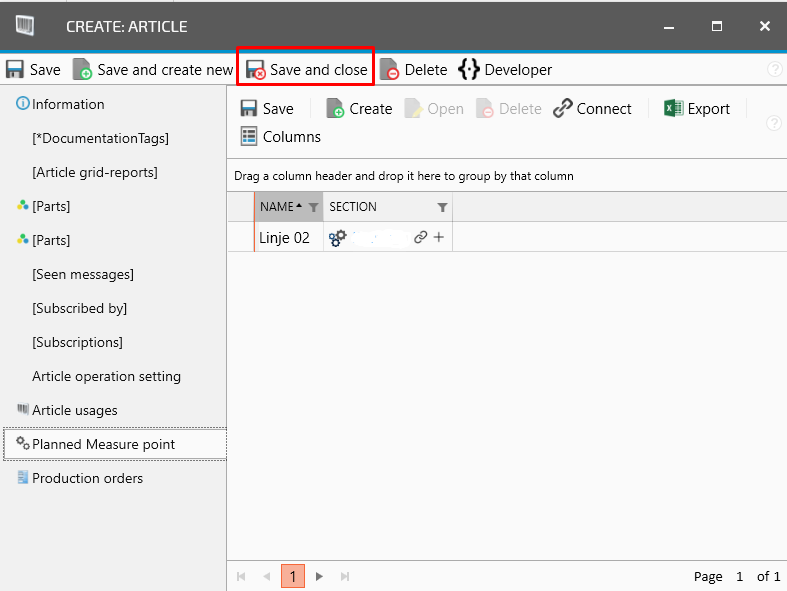
Task: Go to Production orders section
Action: [x=87, y=478]
